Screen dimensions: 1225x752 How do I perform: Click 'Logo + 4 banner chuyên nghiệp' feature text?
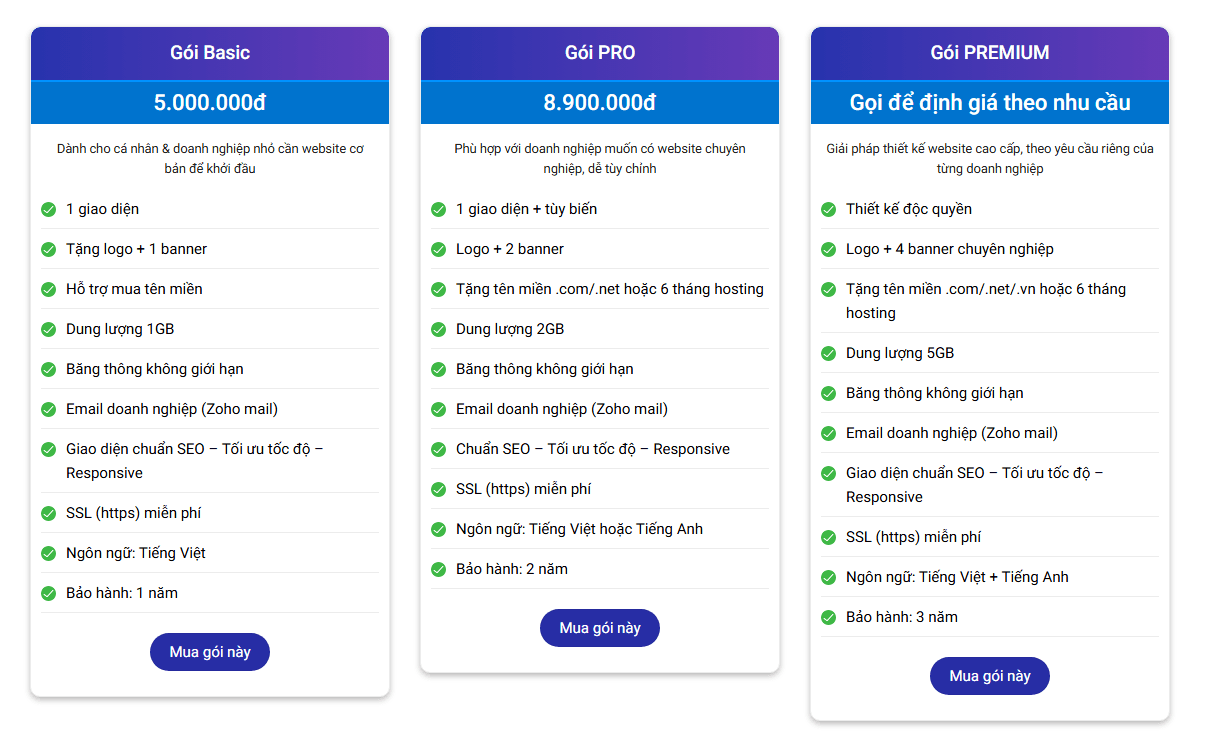click(x=949, y=249)
